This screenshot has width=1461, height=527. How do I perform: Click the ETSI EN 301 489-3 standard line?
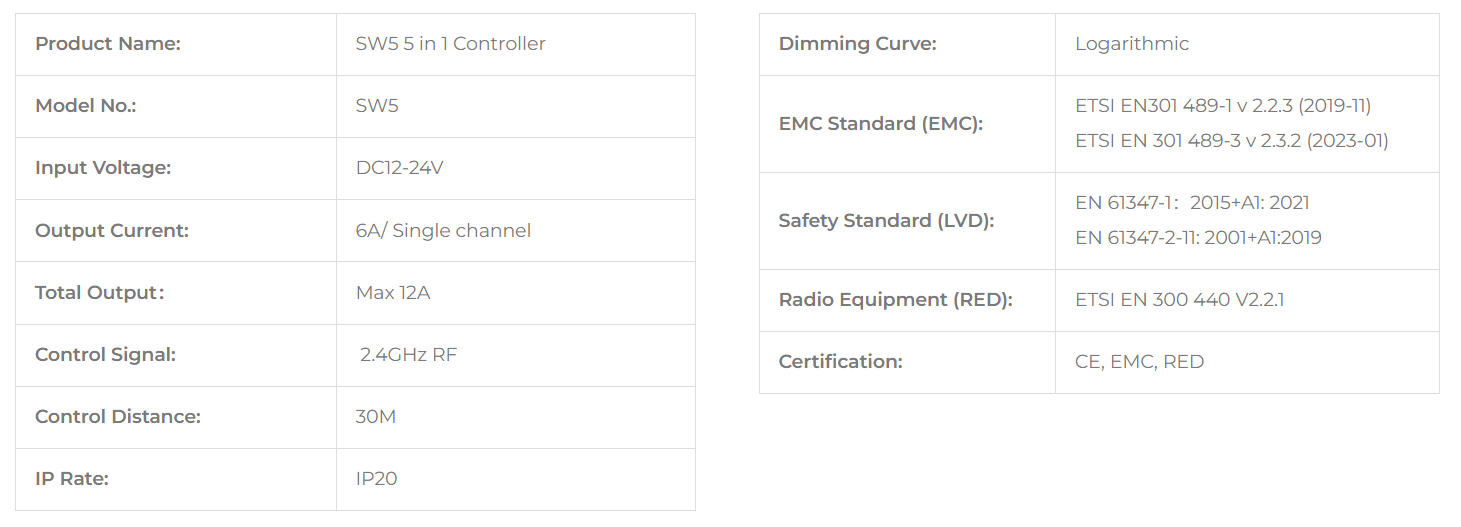point(1231,141)
